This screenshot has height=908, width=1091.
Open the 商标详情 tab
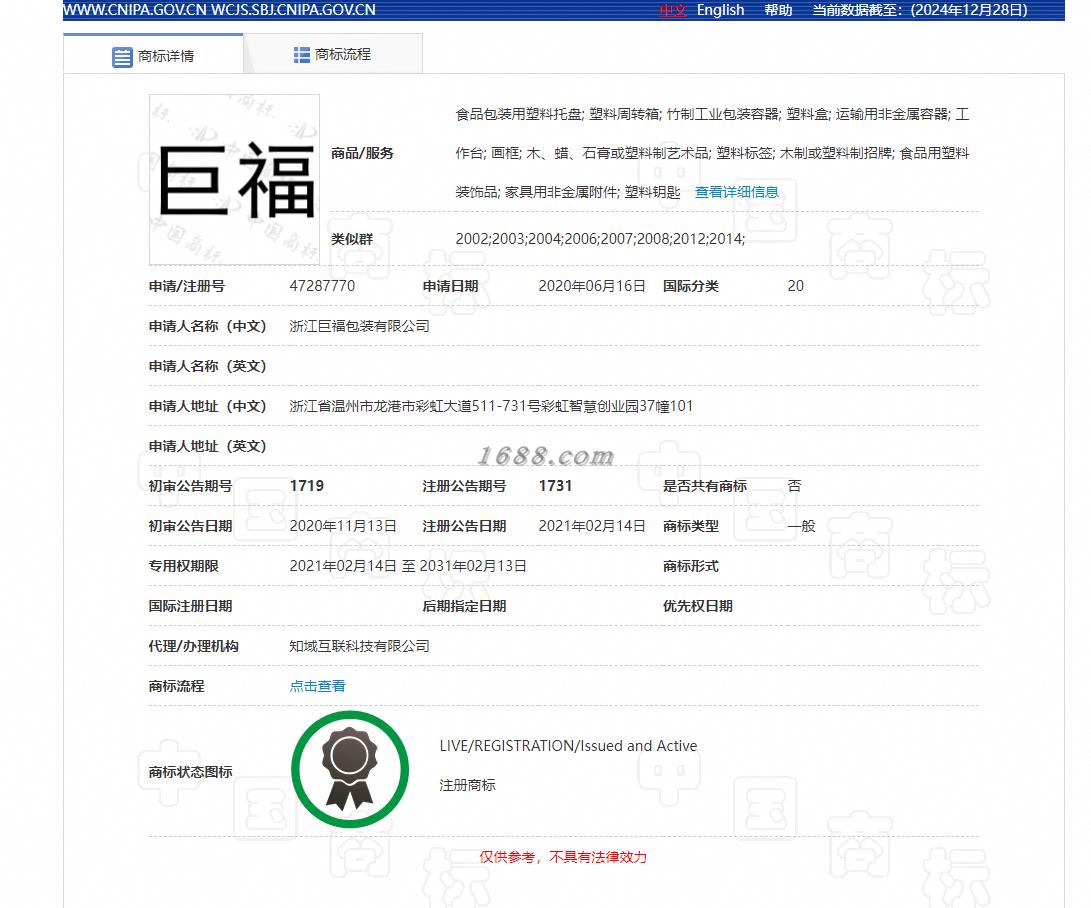[153, 56]
